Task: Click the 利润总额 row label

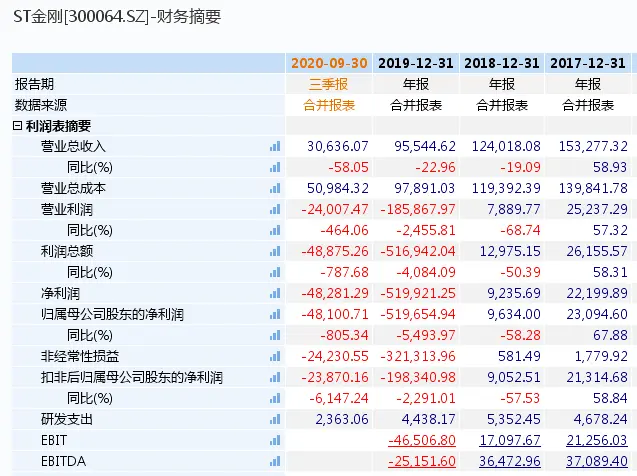Action: pos(67,251)
